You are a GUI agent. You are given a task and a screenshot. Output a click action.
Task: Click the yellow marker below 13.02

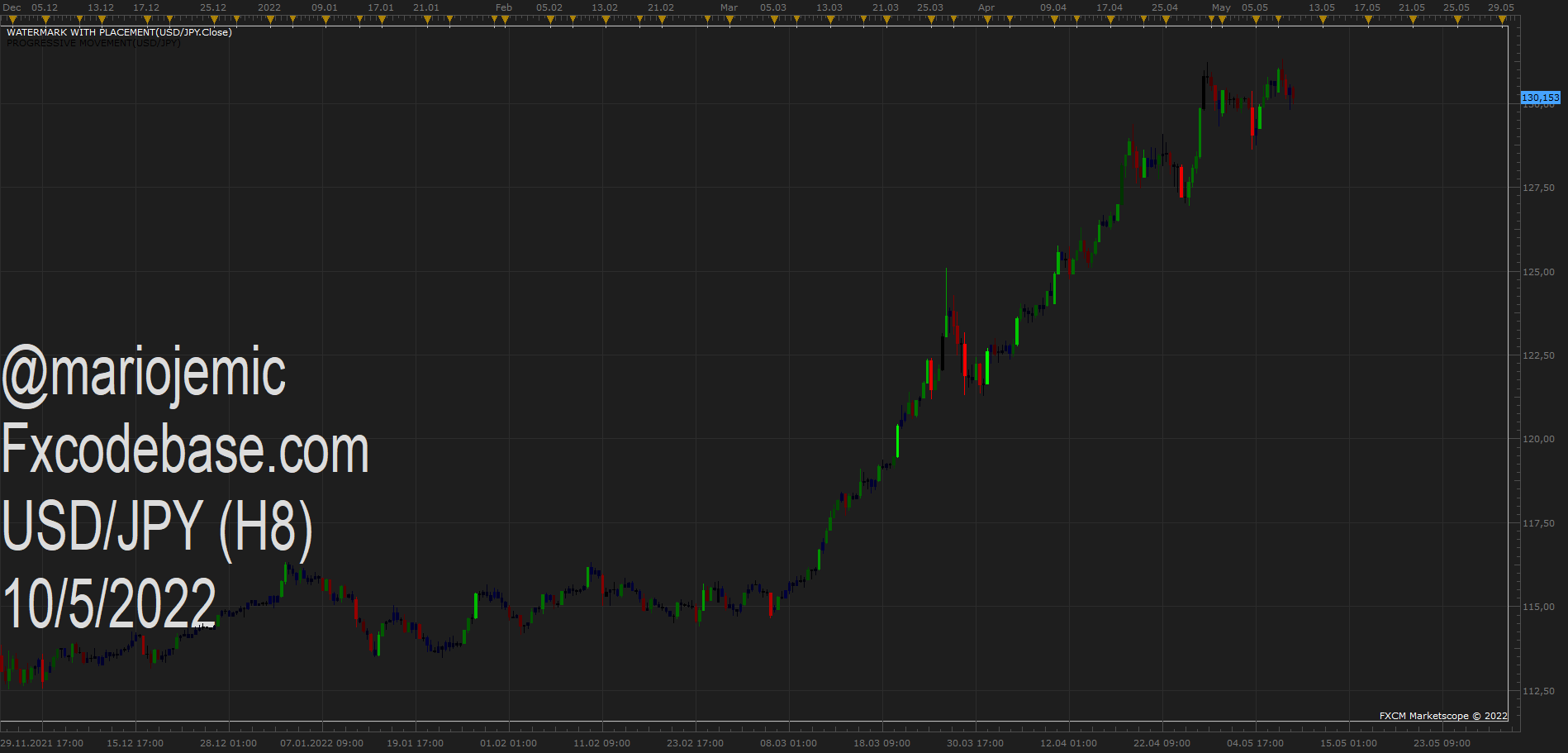point(606,19)
